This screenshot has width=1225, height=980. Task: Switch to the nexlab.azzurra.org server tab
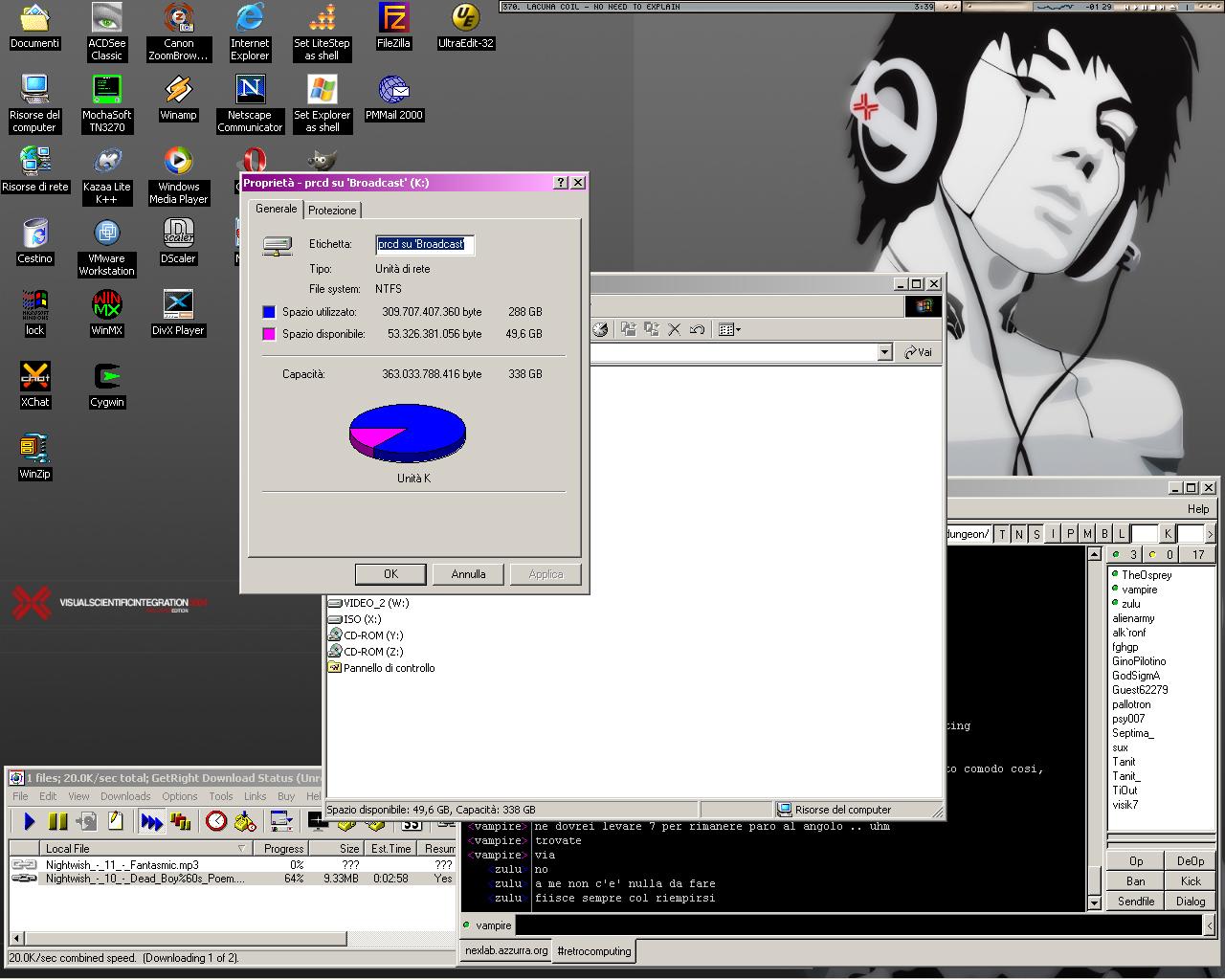coord(506,951)
